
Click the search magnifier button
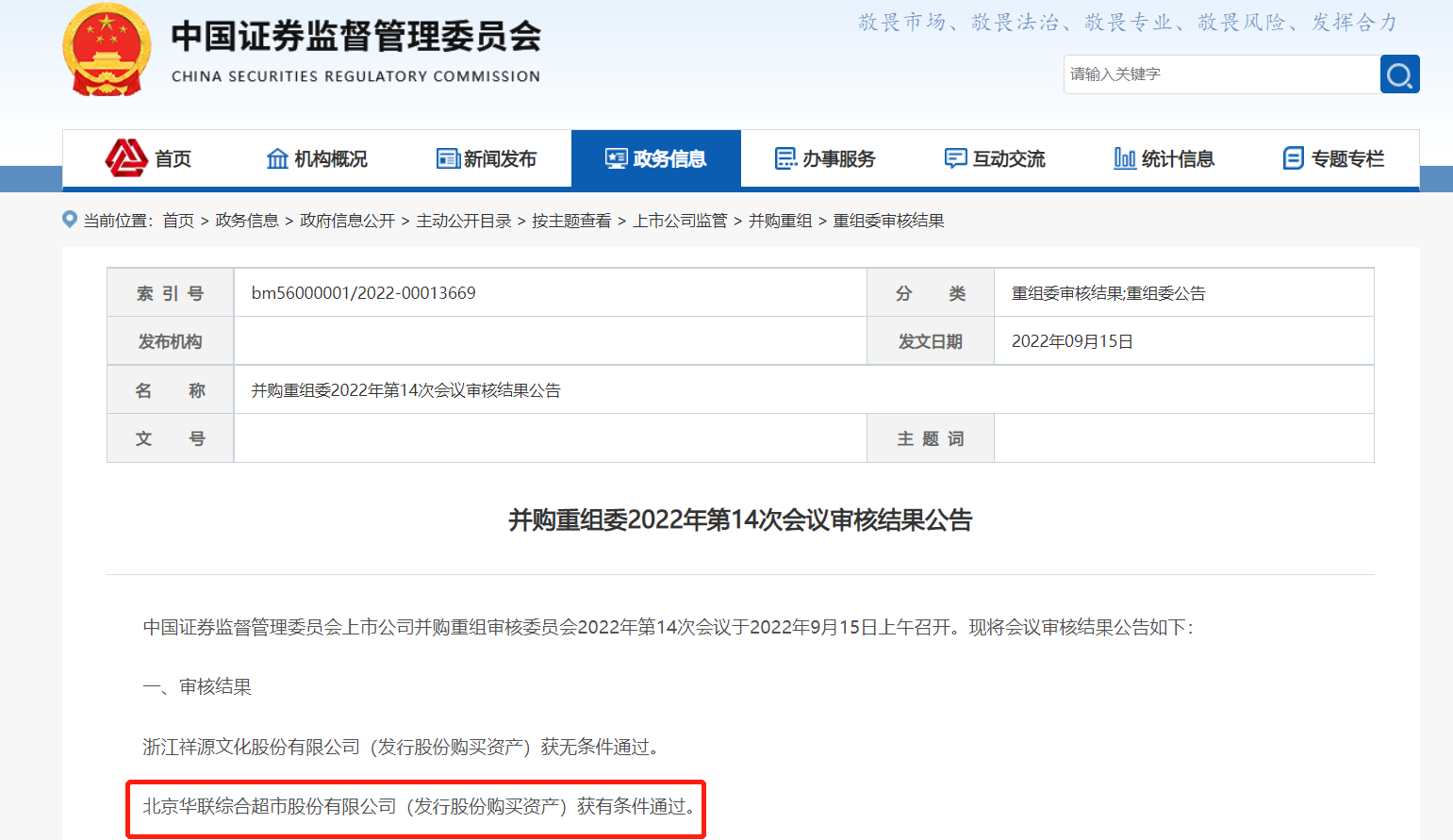tap(1399, 74)
